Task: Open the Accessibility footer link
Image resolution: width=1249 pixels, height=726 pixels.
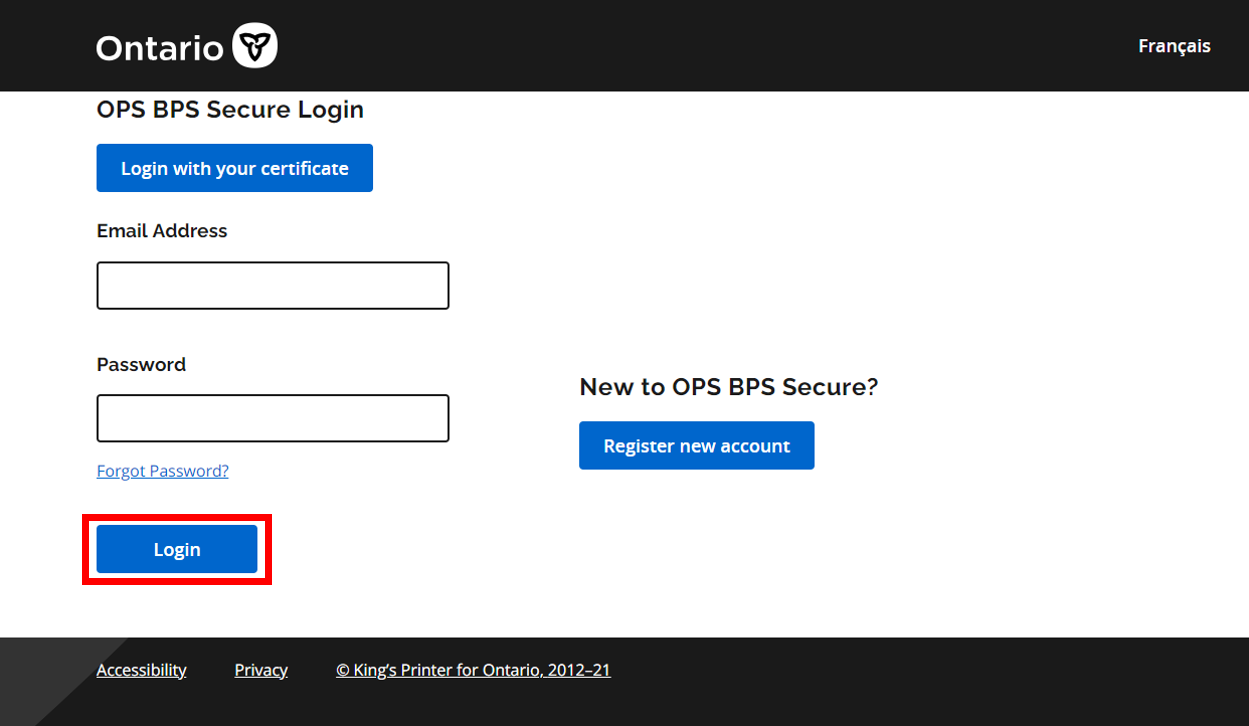Action: [x=141, y=670]
